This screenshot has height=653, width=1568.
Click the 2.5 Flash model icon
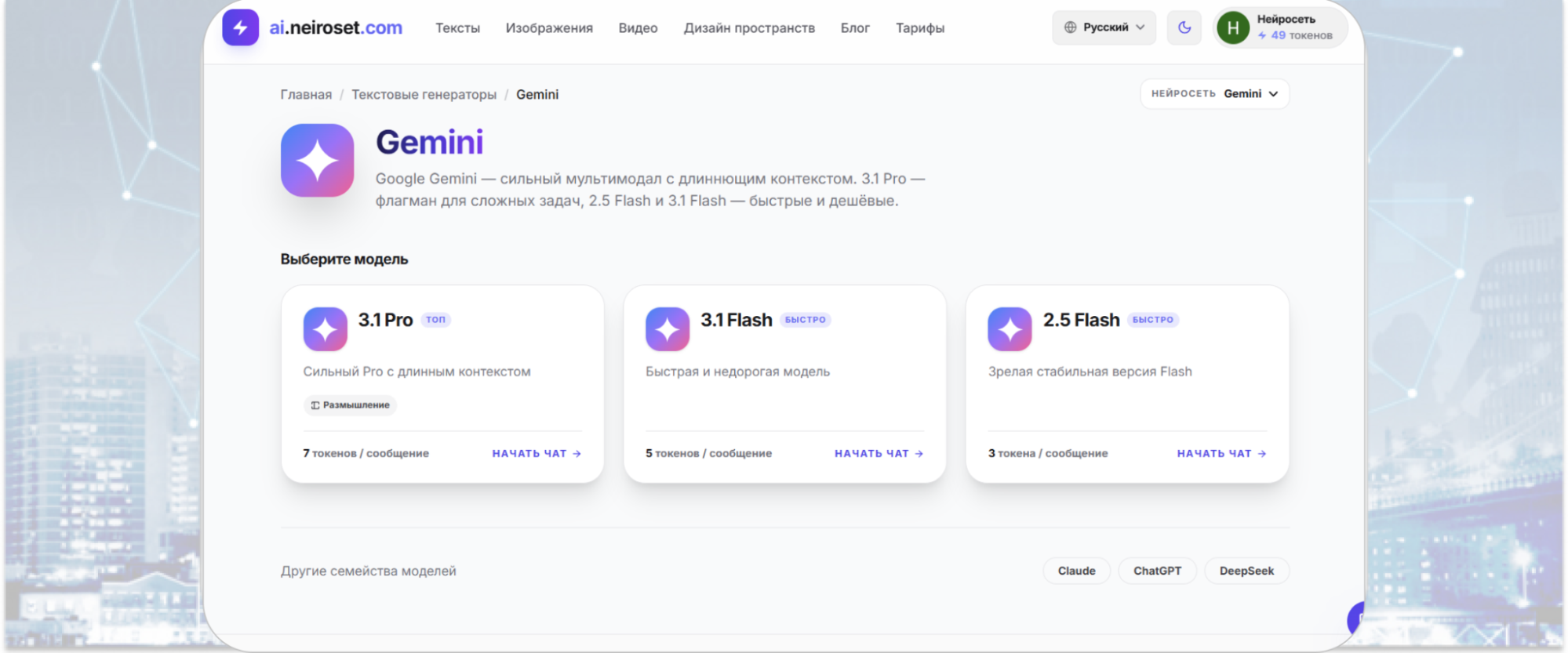pyautogui.click(x=1010, y=329)
